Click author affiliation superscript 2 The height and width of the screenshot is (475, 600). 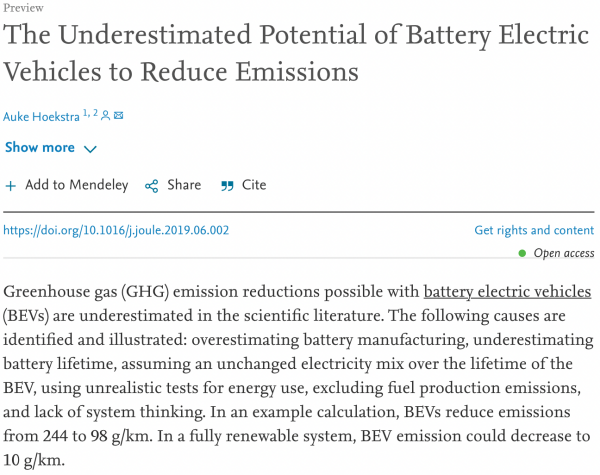coord(96,113)
